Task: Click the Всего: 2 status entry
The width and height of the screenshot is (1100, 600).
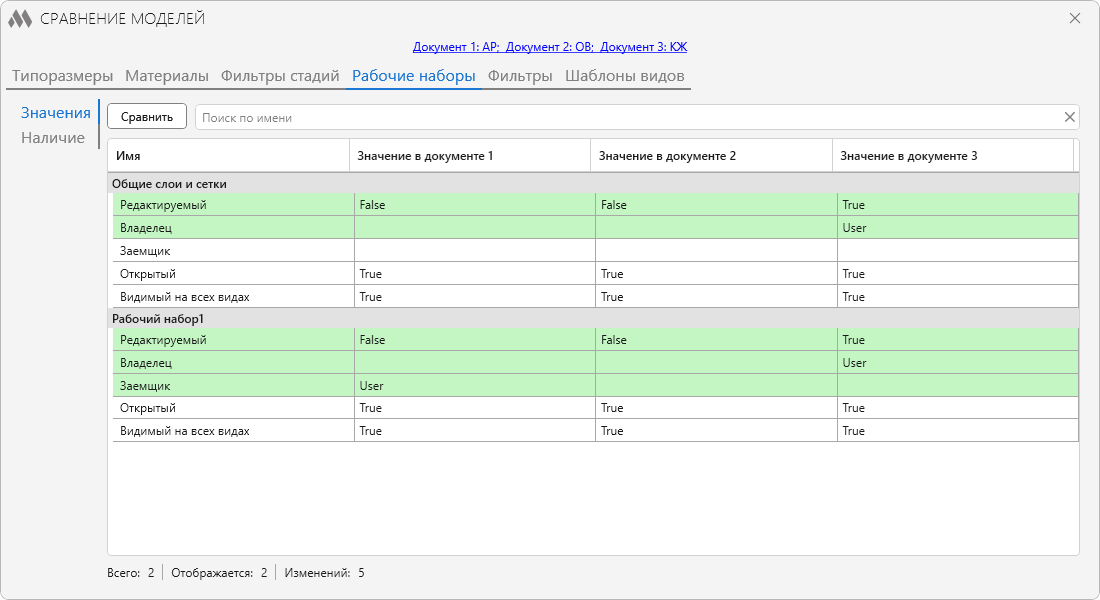Action: click(x=130, y=573)
